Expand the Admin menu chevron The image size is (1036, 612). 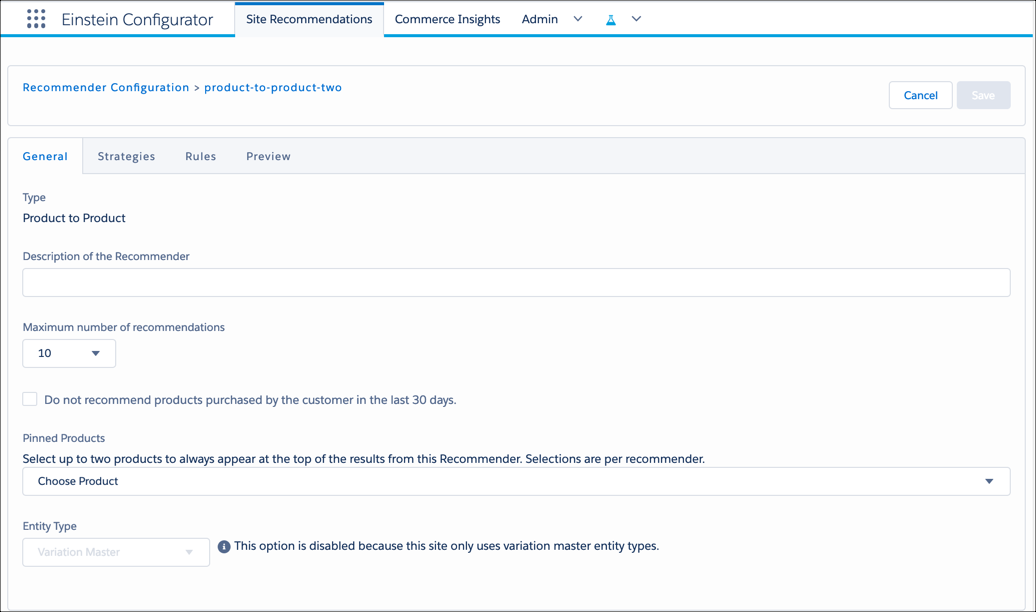(578, 19)
